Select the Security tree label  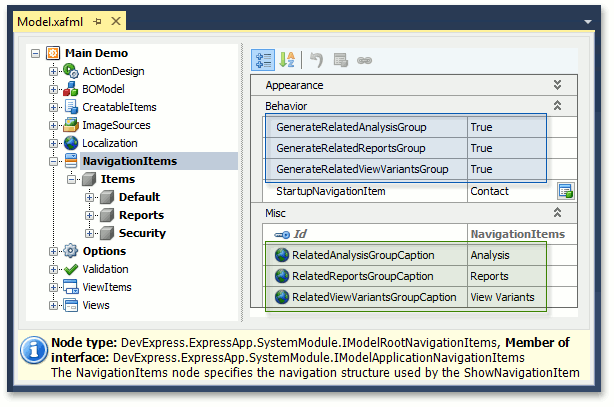click(x=142, y=233)
